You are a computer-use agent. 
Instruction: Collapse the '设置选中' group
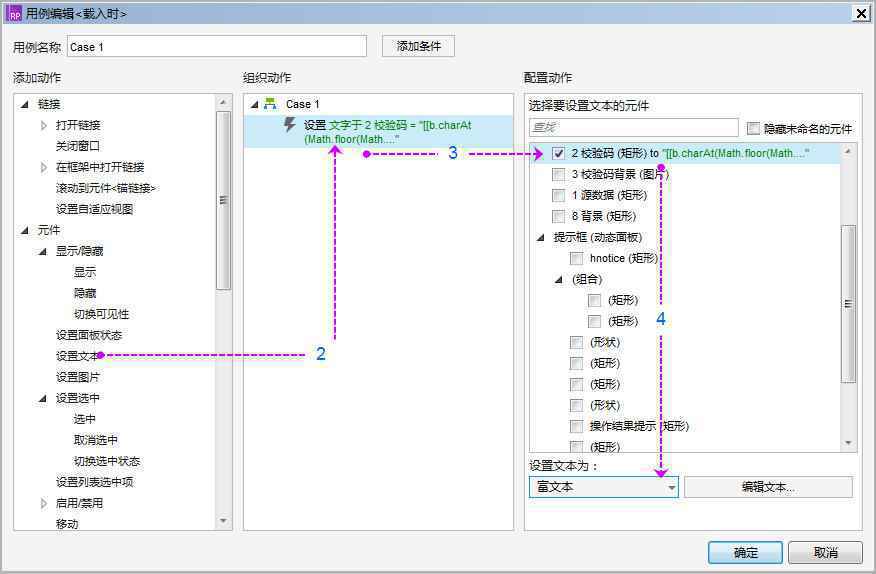(x=42, y=398)
